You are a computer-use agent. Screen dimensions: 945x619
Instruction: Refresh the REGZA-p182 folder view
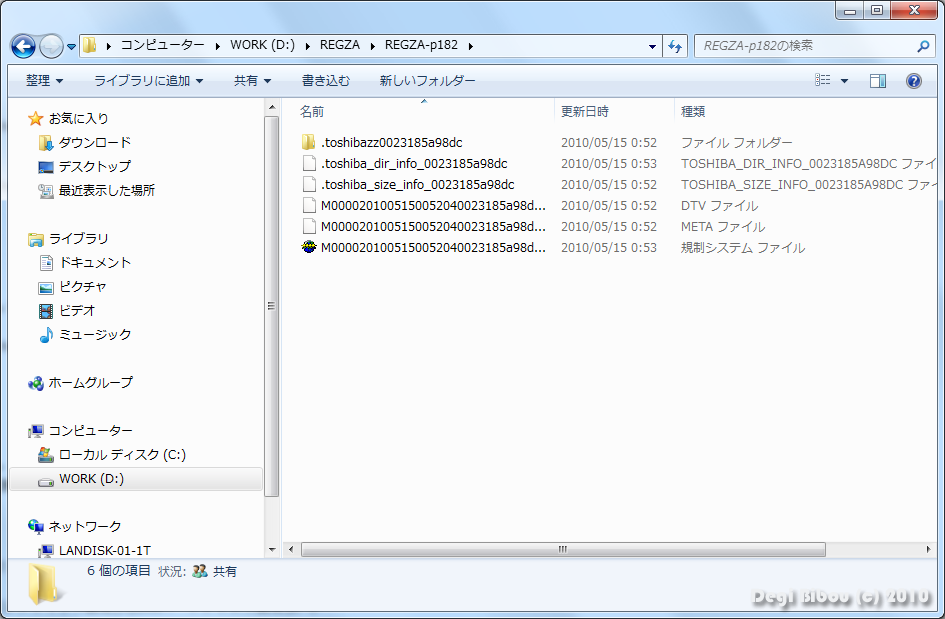tap(675, 46)
